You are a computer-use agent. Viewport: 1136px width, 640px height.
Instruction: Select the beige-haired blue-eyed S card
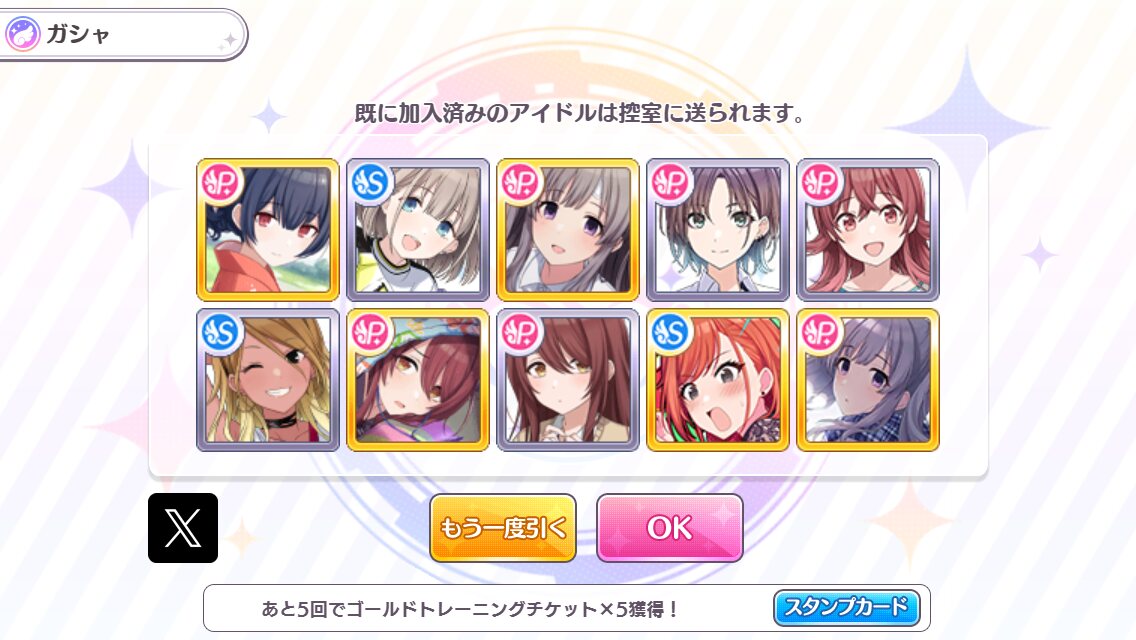(418, 230)
